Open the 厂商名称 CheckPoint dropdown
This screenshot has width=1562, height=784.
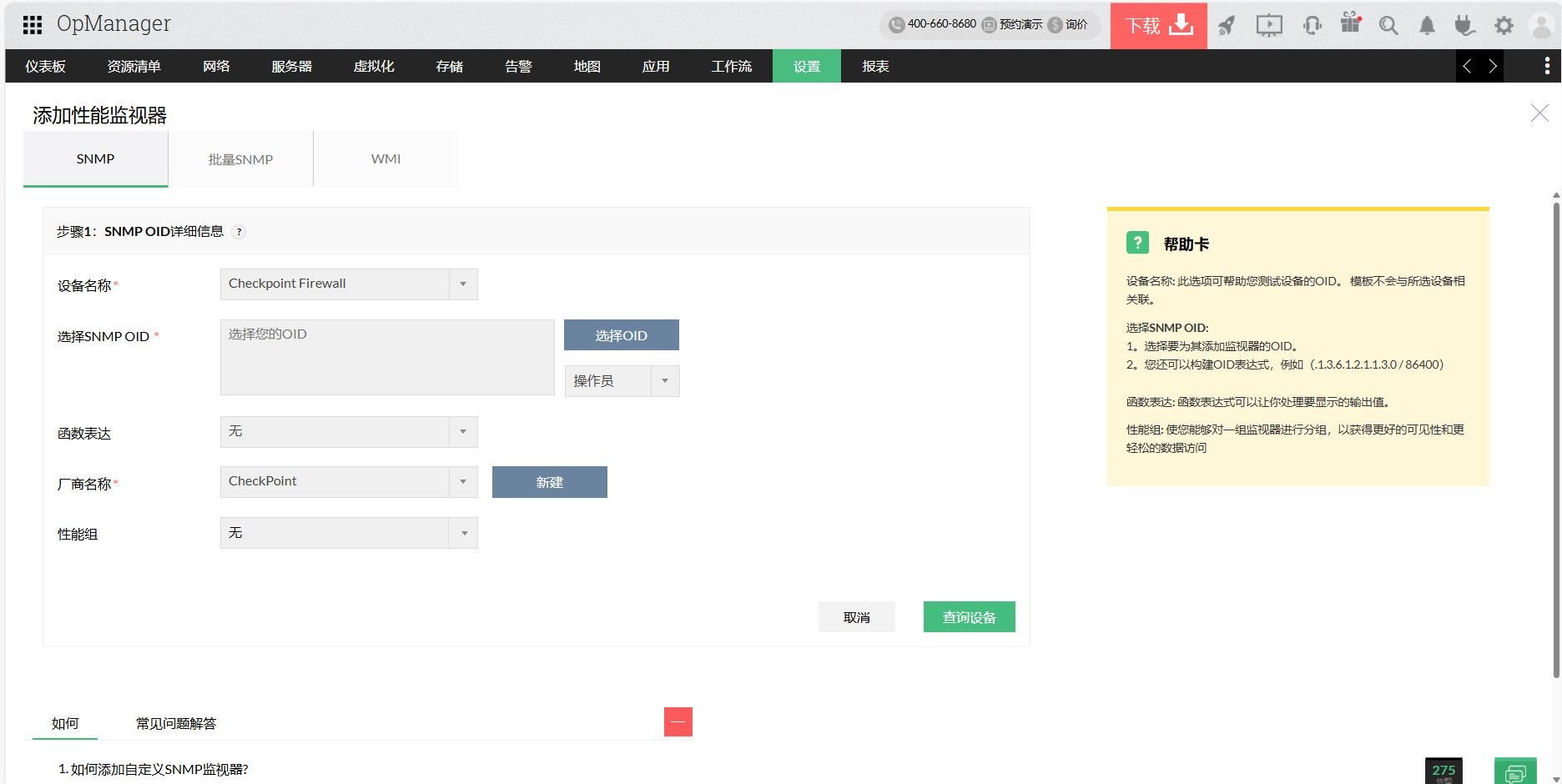349,481
